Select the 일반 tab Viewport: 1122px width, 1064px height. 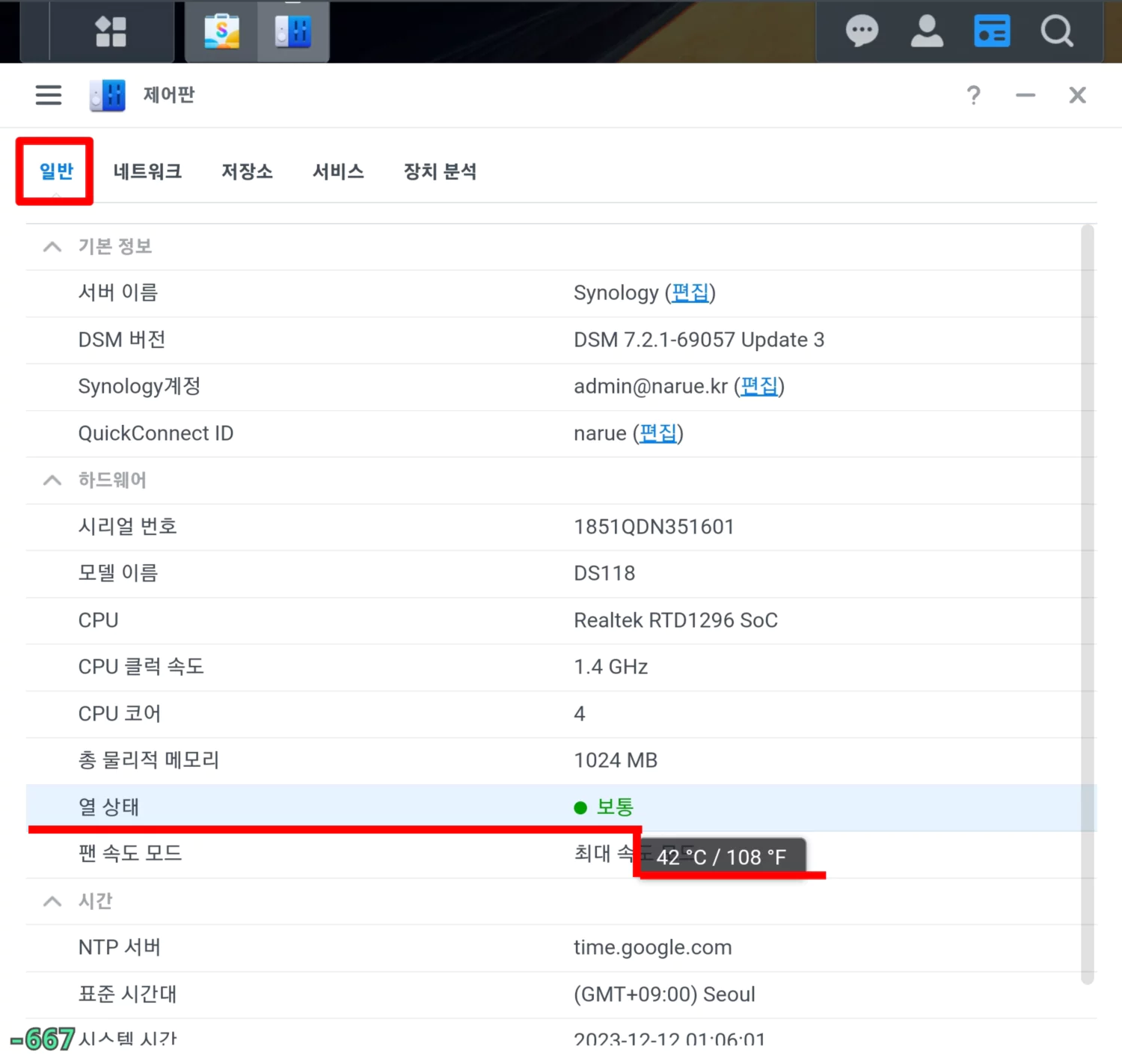56,171
